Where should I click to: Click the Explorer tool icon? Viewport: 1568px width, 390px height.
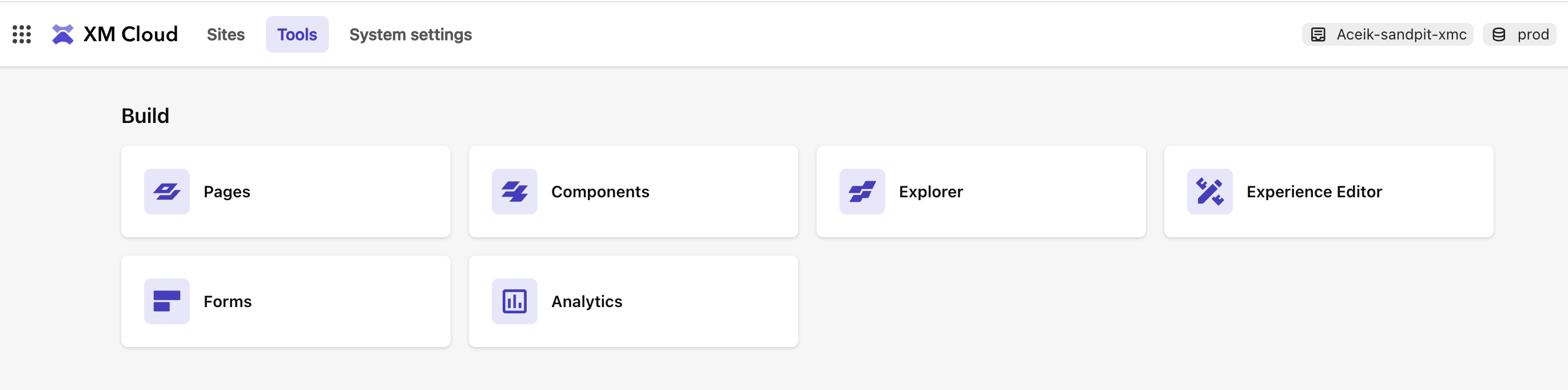tap(862, 191)
